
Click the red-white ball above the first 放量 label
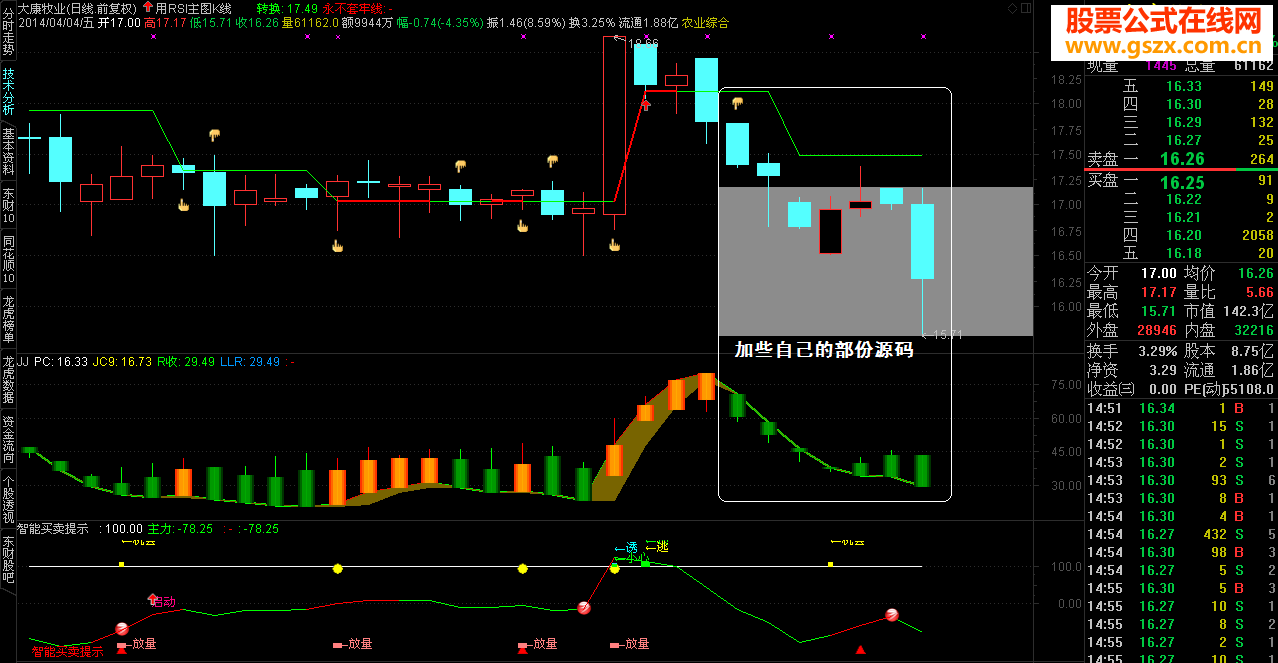click(122, 628)
